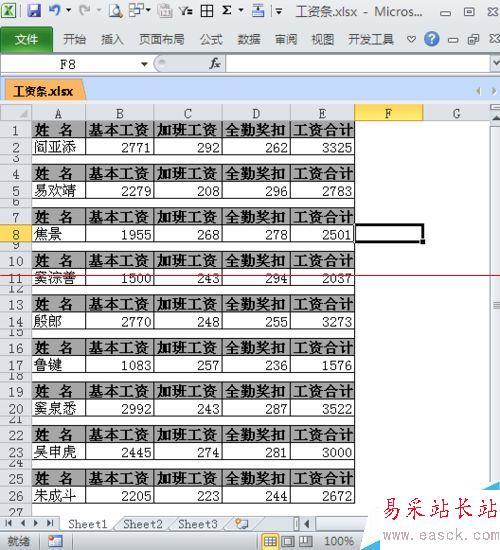Expand the formula bar chevron

click(x=495, y=63)
